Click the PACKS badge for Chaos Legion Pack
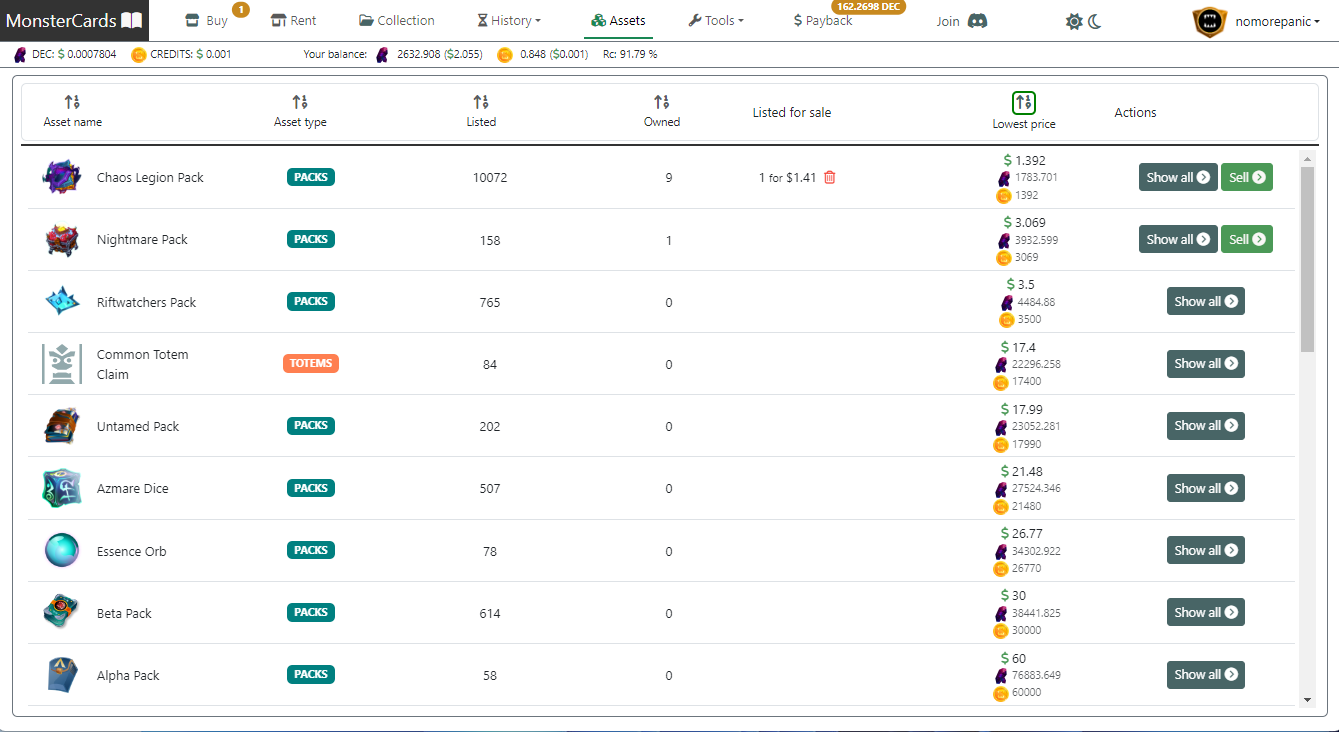Screen dimensions: 1339x732 pos(311,177)
